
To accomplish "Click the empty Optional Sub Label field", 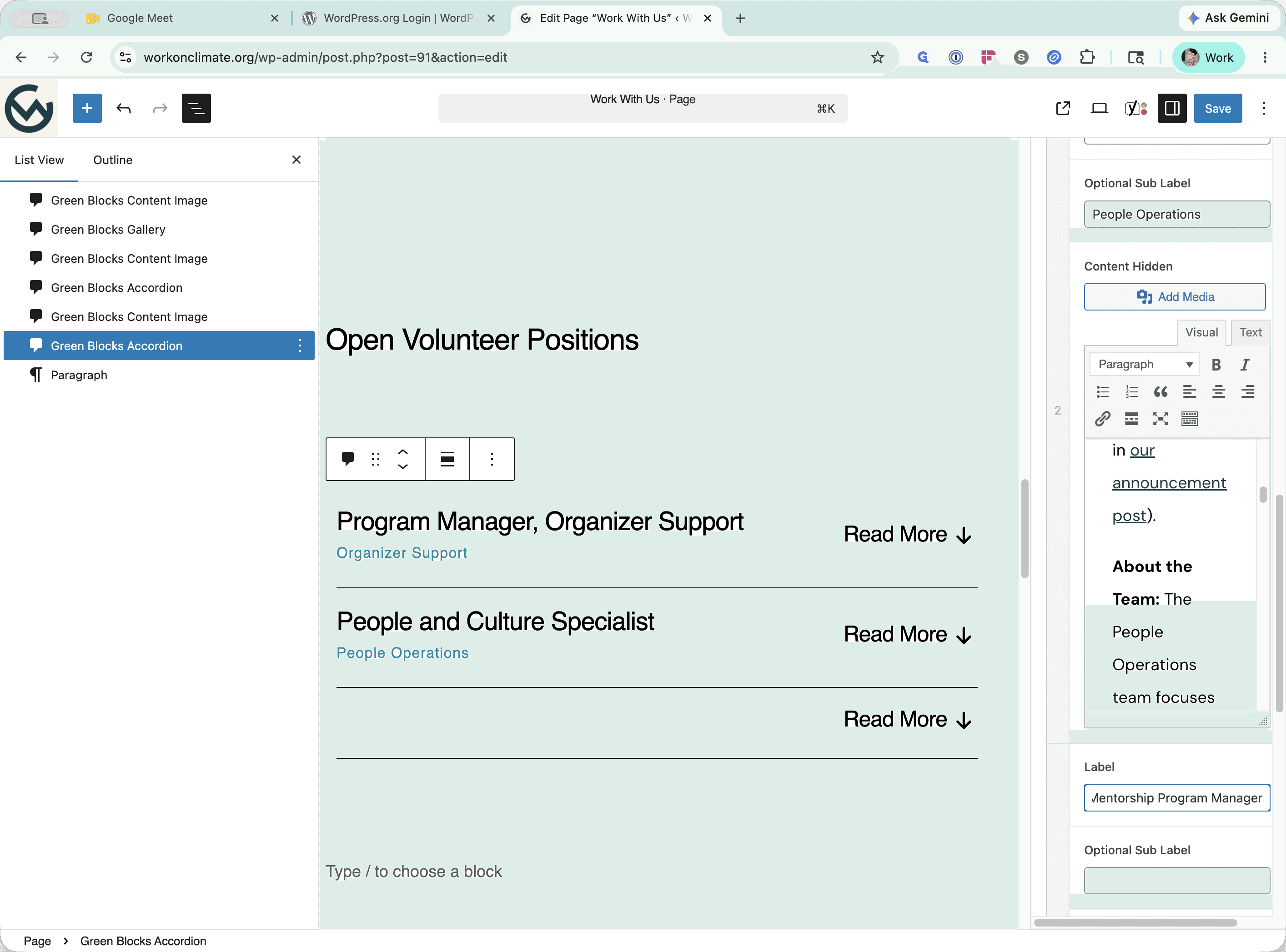I will pyautogui.click(x=1176, y=881).
